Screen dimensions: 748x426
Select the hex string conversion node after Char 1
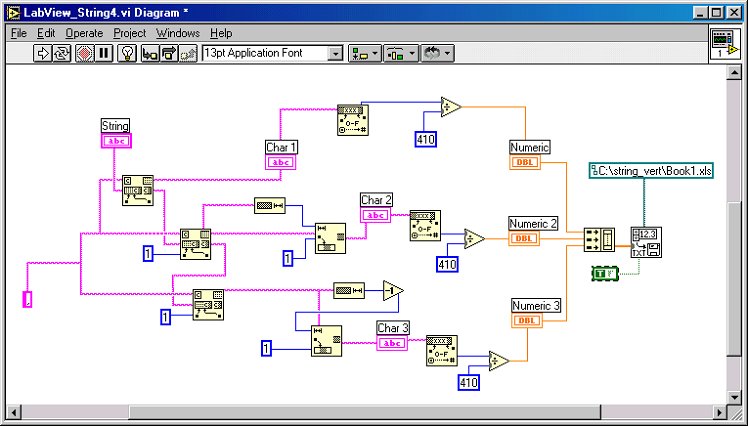click(353, 120)
